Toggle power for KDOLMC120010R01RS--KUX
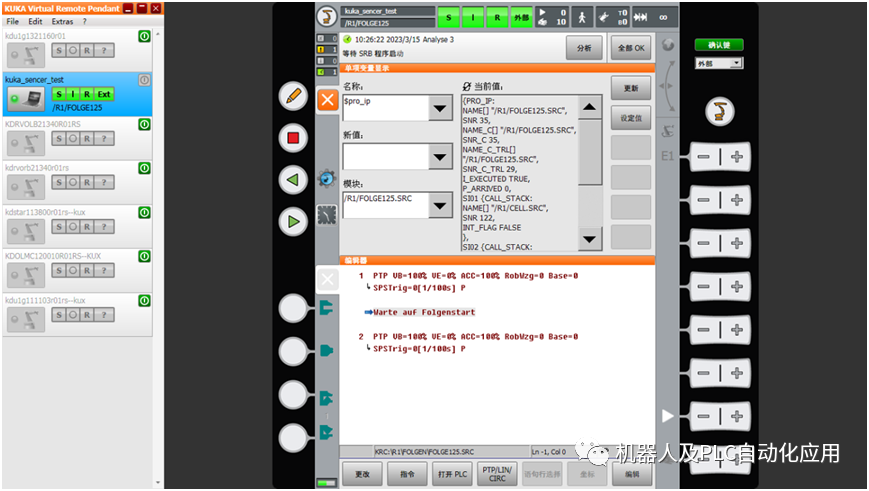 [x=144, y=256]
